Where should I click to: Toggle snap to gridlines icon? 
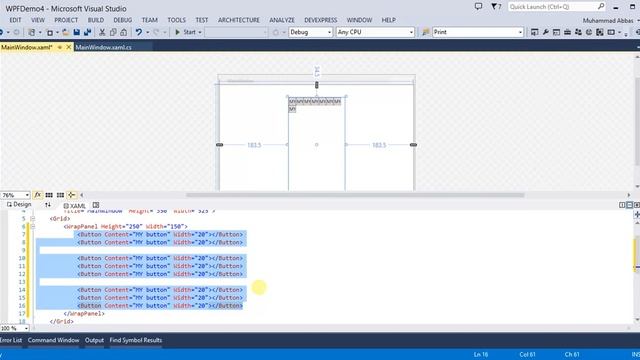(x=60, y=195)
